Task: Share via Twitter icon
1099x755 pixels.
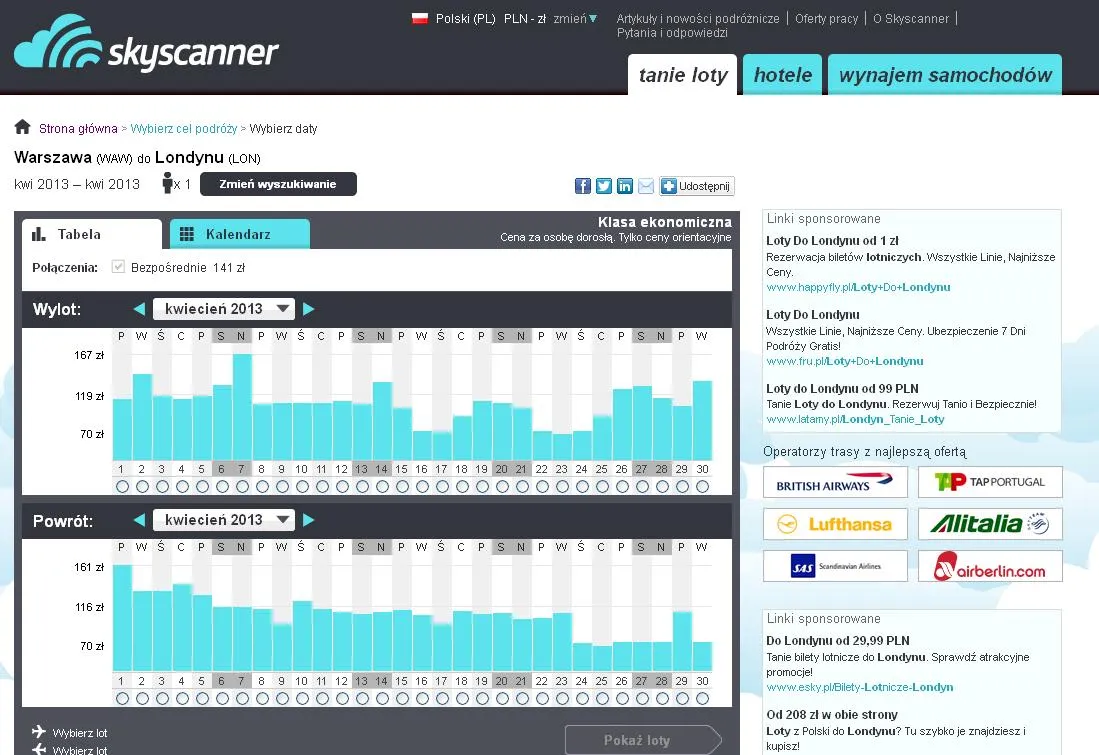Action: point(603,186)
